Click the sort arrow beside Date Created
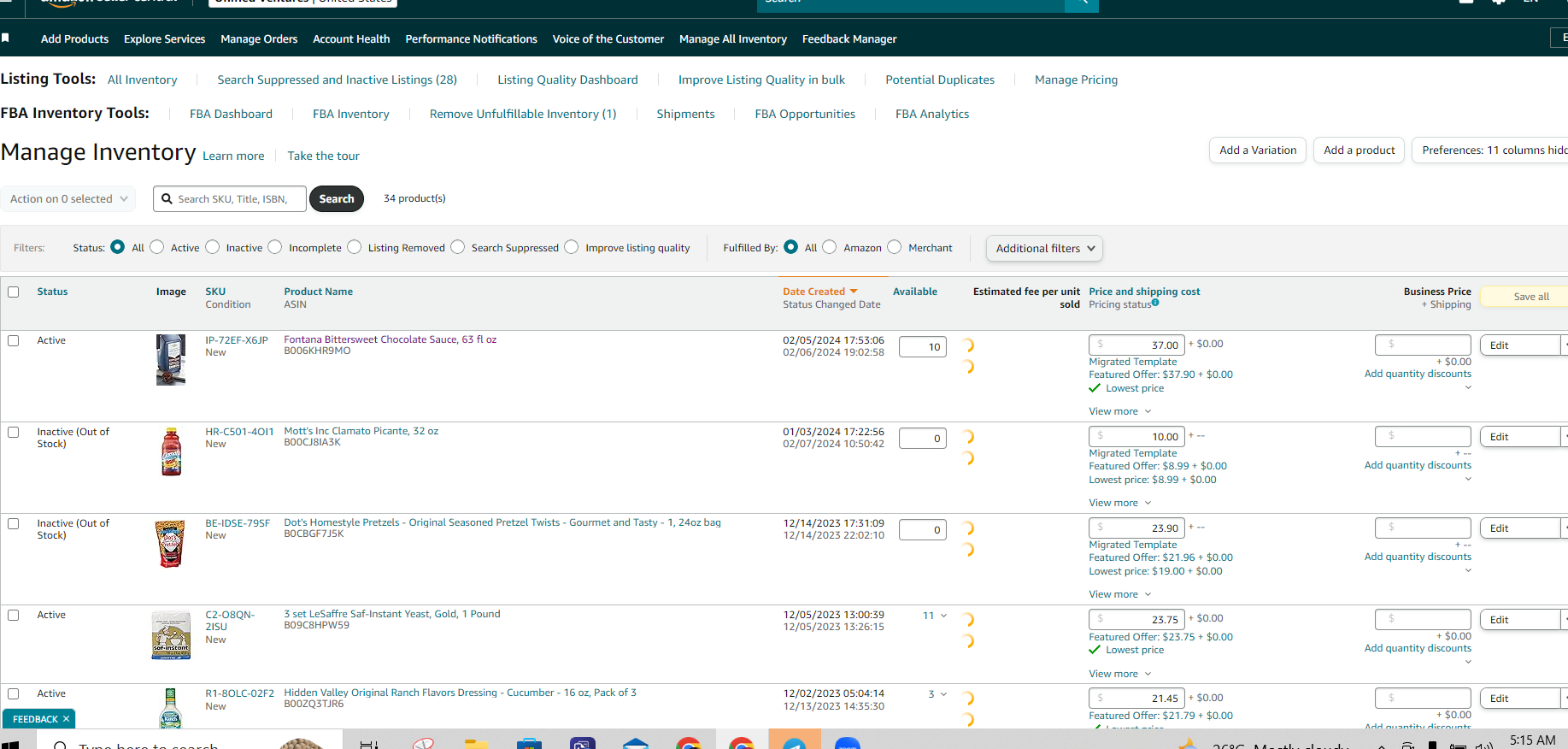This screenshot has width=1568, height=749. [x=853, y=292]
